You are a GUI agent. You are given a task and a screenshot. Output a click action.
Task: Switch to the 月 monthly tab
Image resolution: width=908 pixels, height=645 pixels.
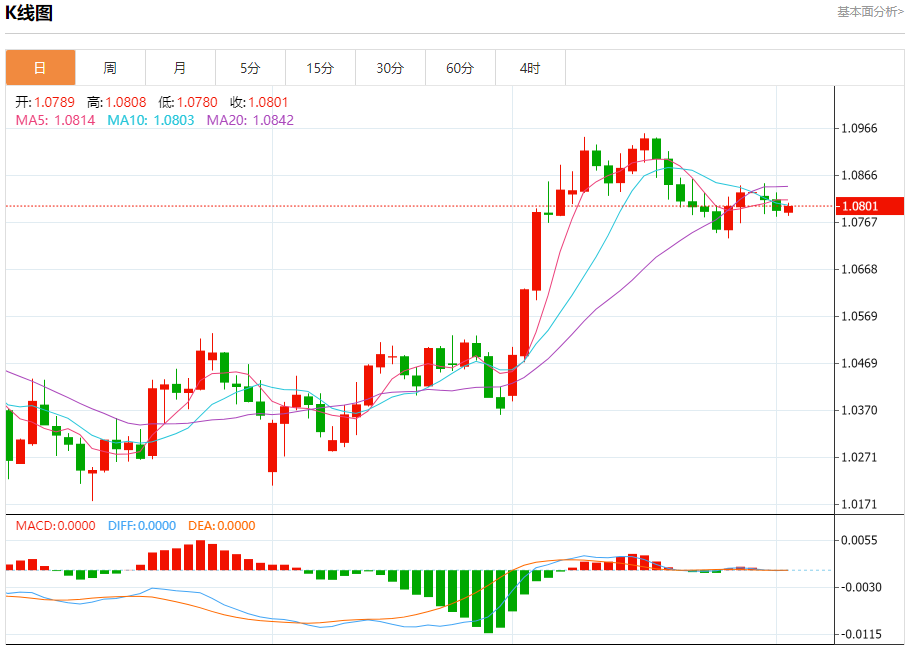(x=180, y=68)
